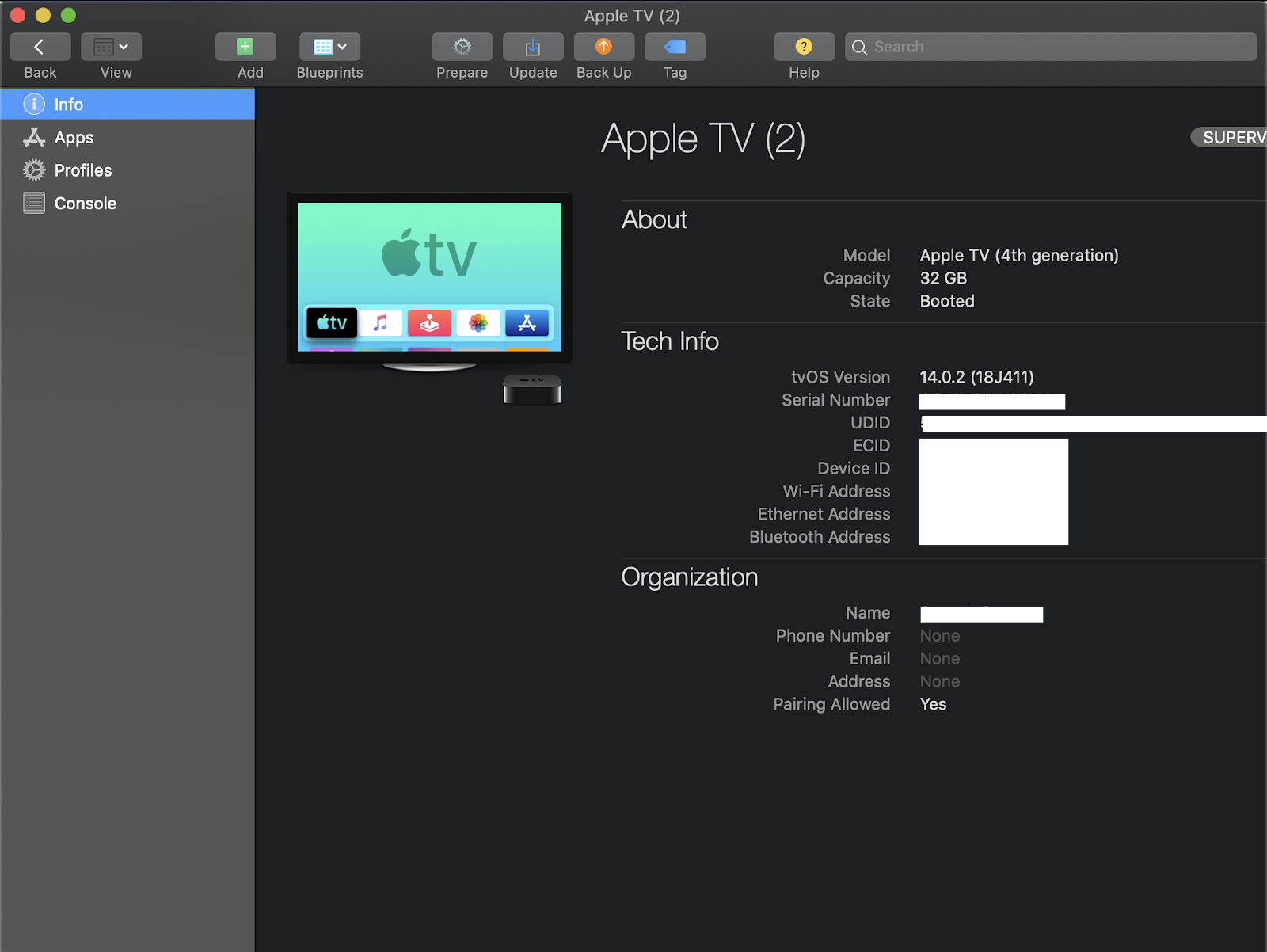Click the Update download icon
This screenshot has height=952, width=1267.
click(533, 47)
